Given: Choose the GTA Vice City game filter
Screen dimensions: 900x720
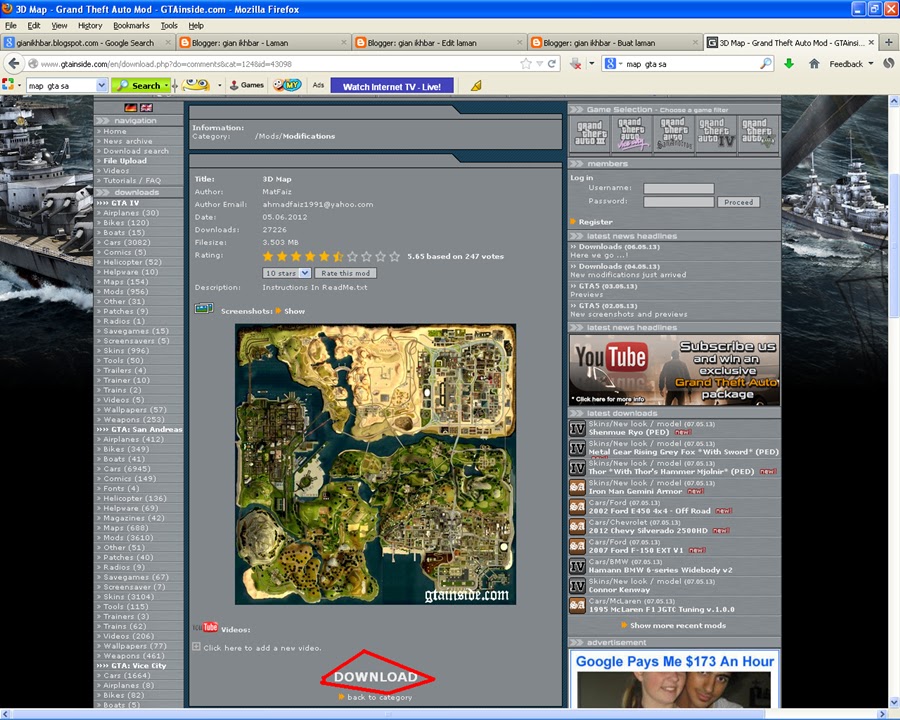Looking at the screenshot, I should click(x=631, y=134).
